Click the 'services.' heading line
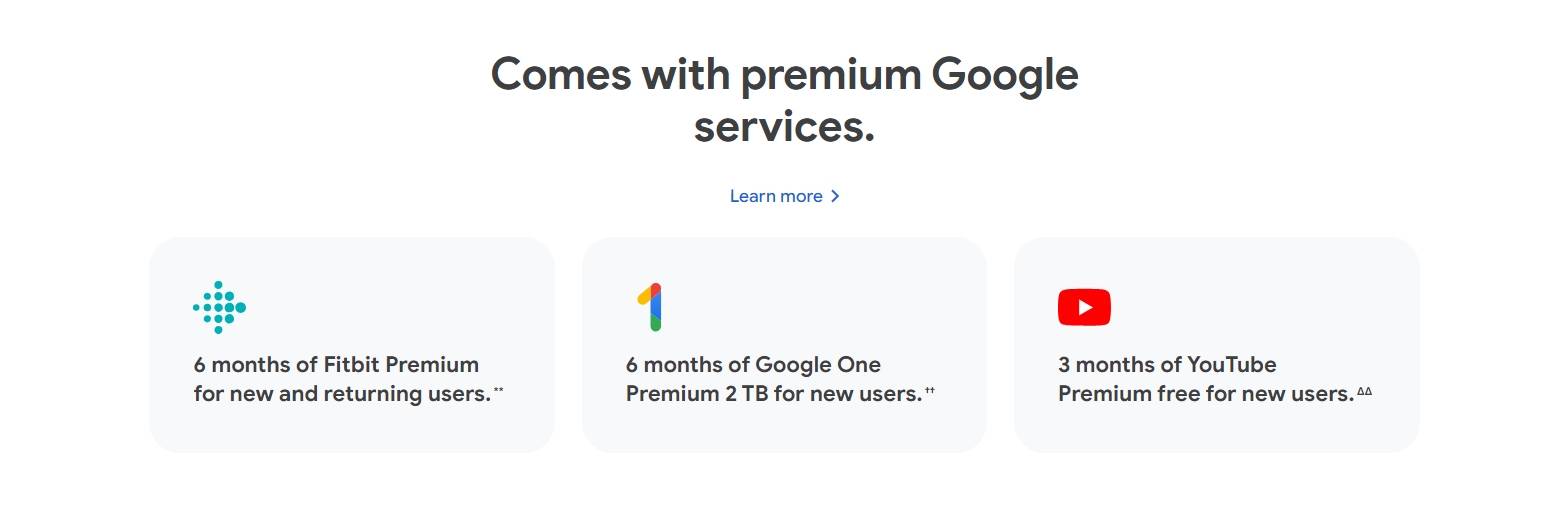1560x532 pixels. 784,127
